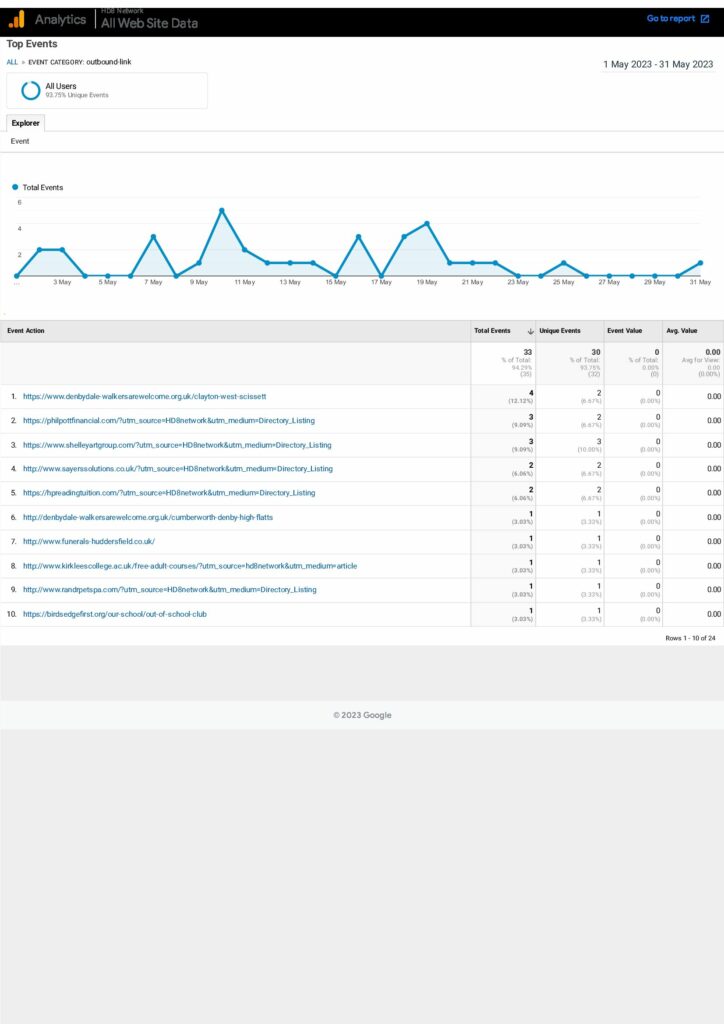Select the Explorer tab
This screenshot has height=1024, width=724.
(25, 123)
